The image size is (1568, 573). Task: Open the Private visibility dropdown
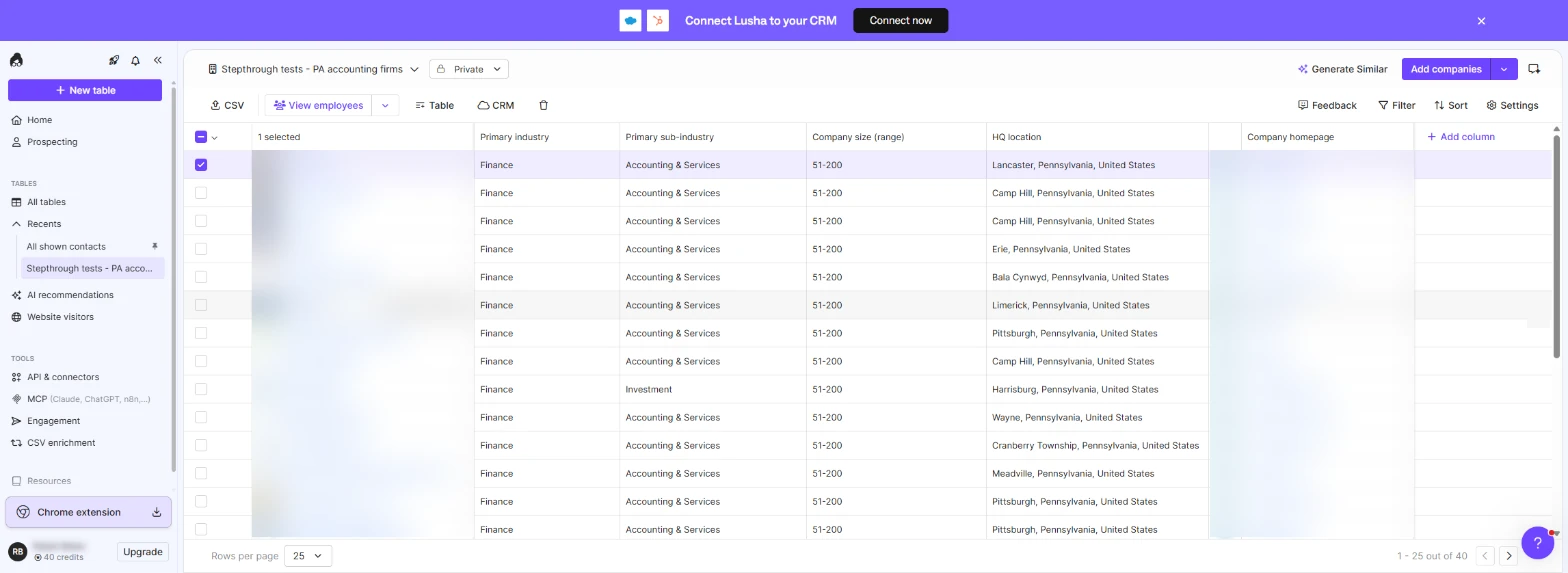(x=469, y=69)
